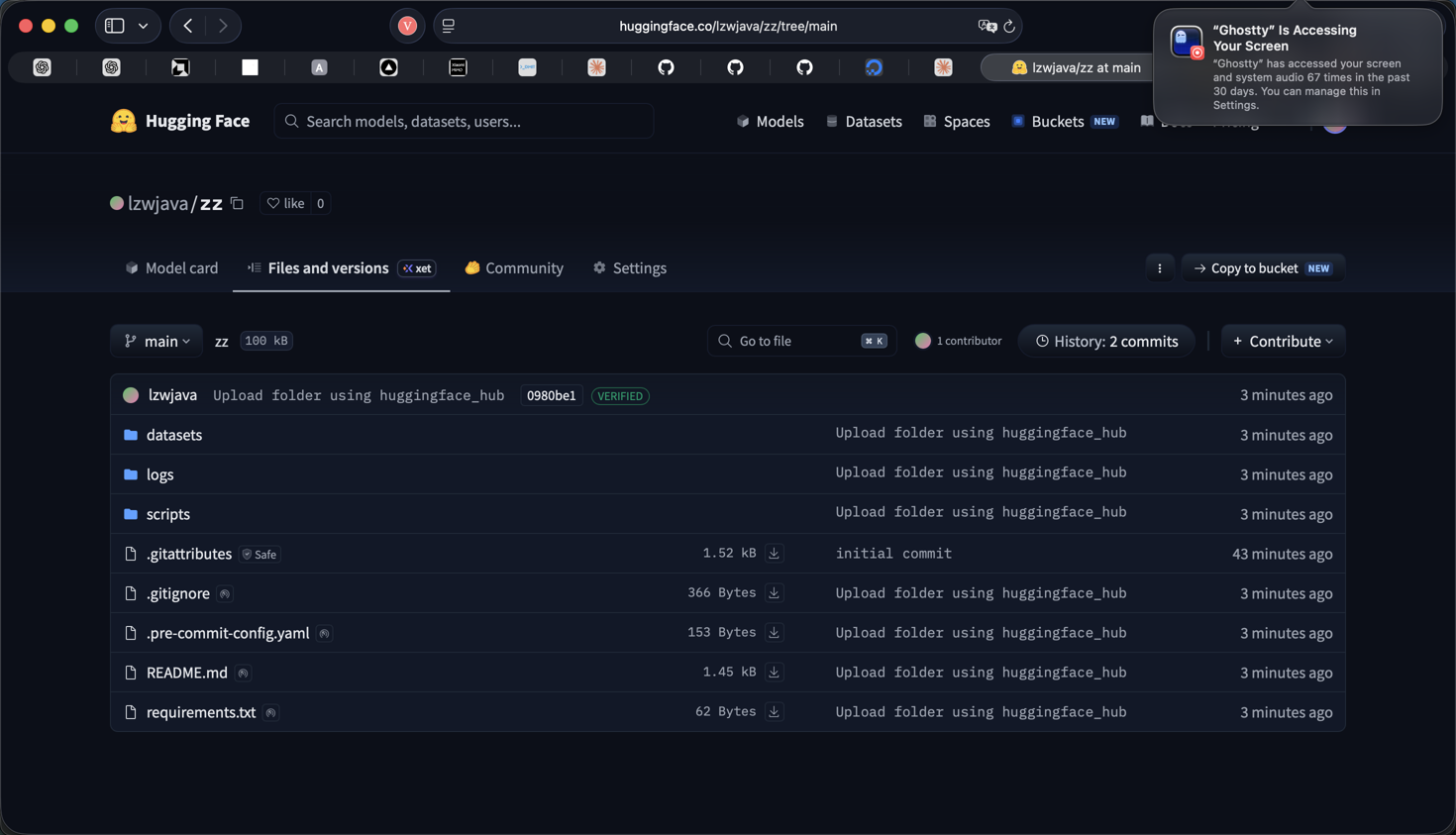The width and height of the screenshot is (1456, 835).
Task: Expand the Contribute dropdown
Action: coord(1283,341)
